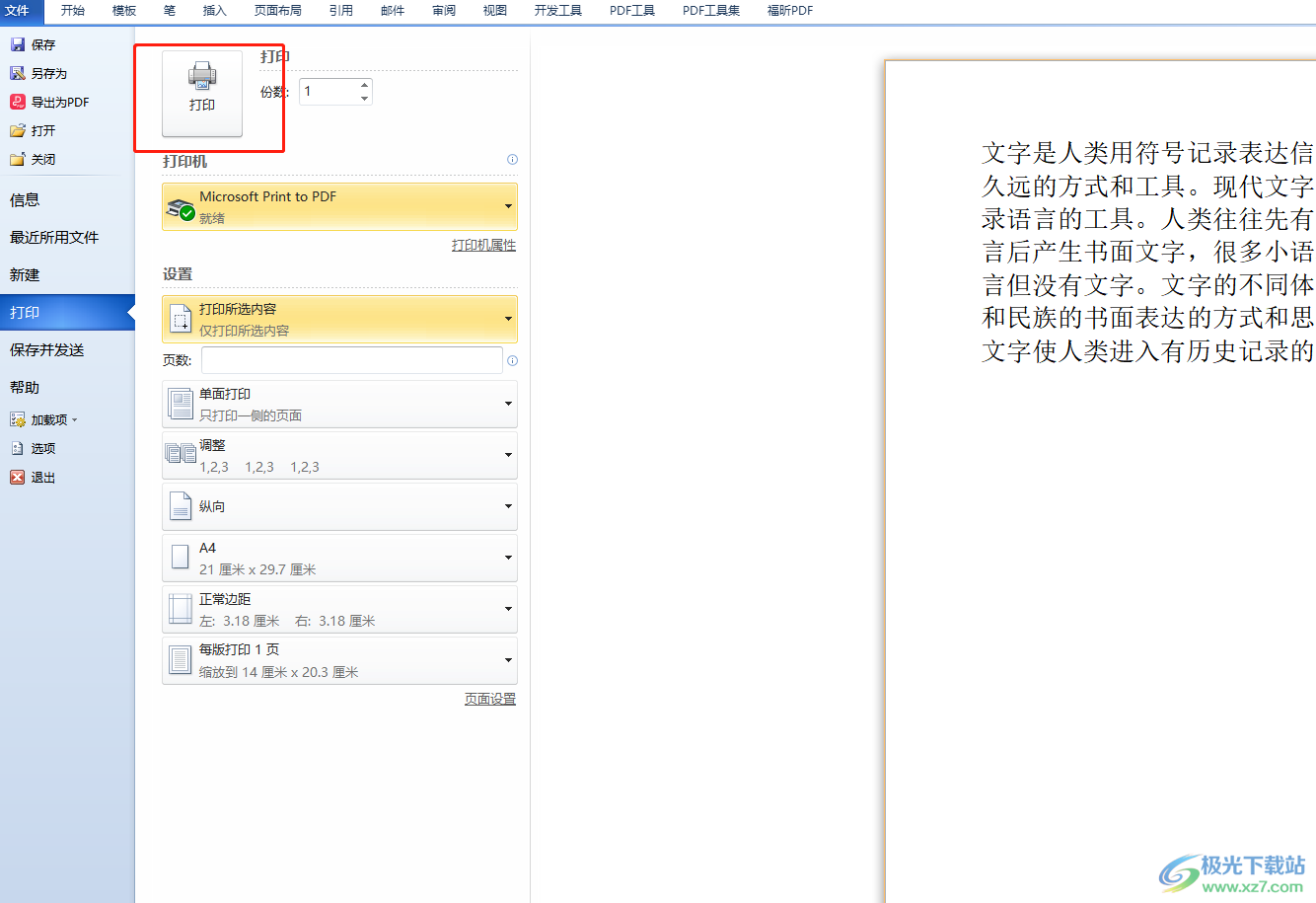This screenshot has height=903, width=1316.
Task: Switch to the 福昕PDF ribbon tab
Action: (x=790, y=11)
